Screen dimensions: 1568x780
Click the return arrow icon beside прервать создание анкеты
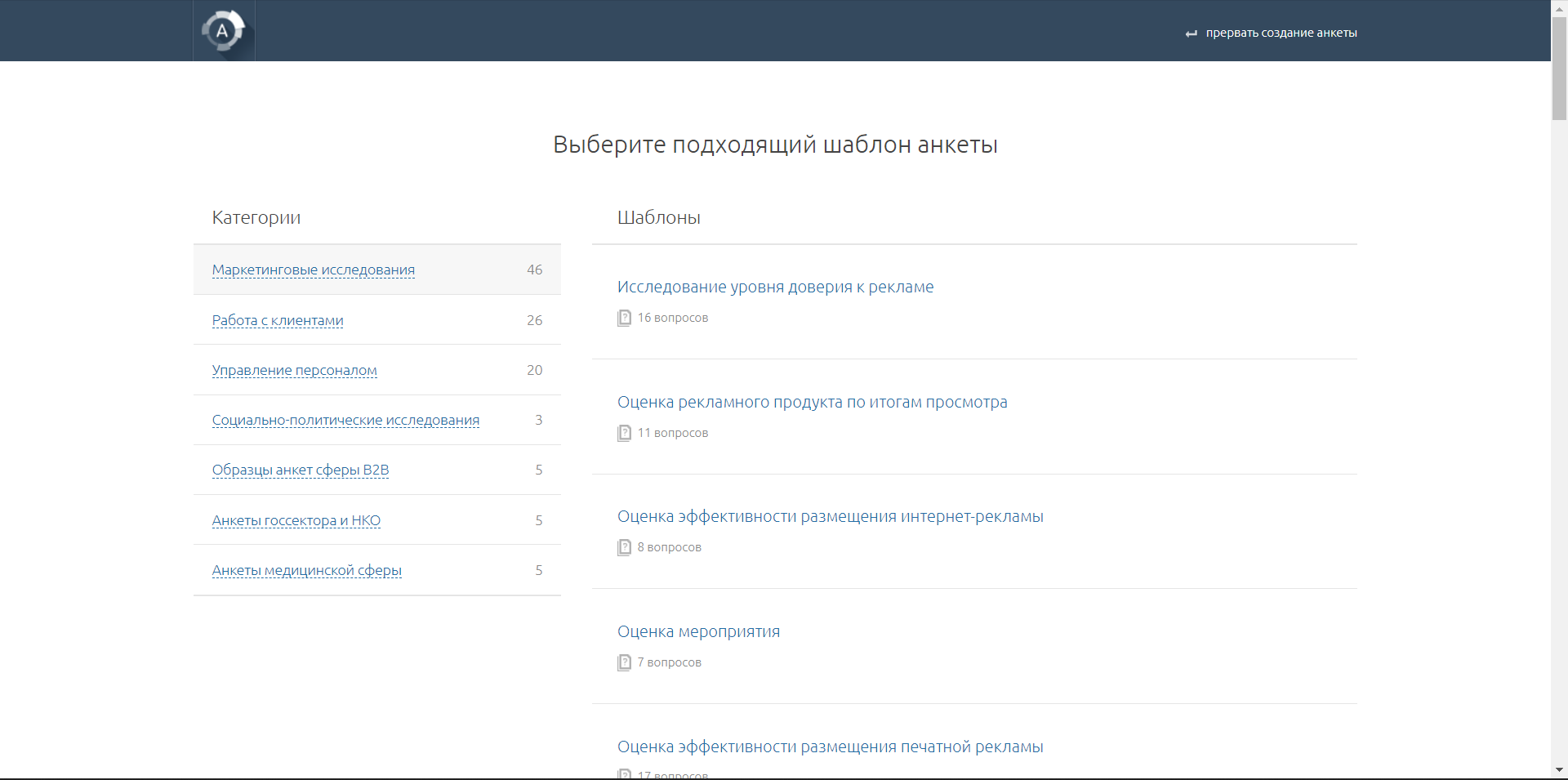click(x=1191, y=33)
